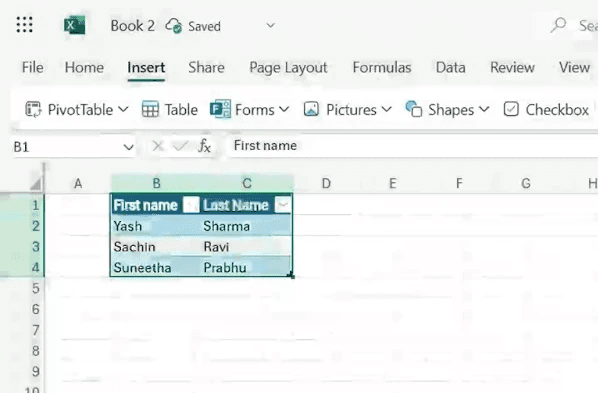The width and height of the screenshot is (598, 393).
Task: Select the cell containing Suneetha
Action: 156,267
